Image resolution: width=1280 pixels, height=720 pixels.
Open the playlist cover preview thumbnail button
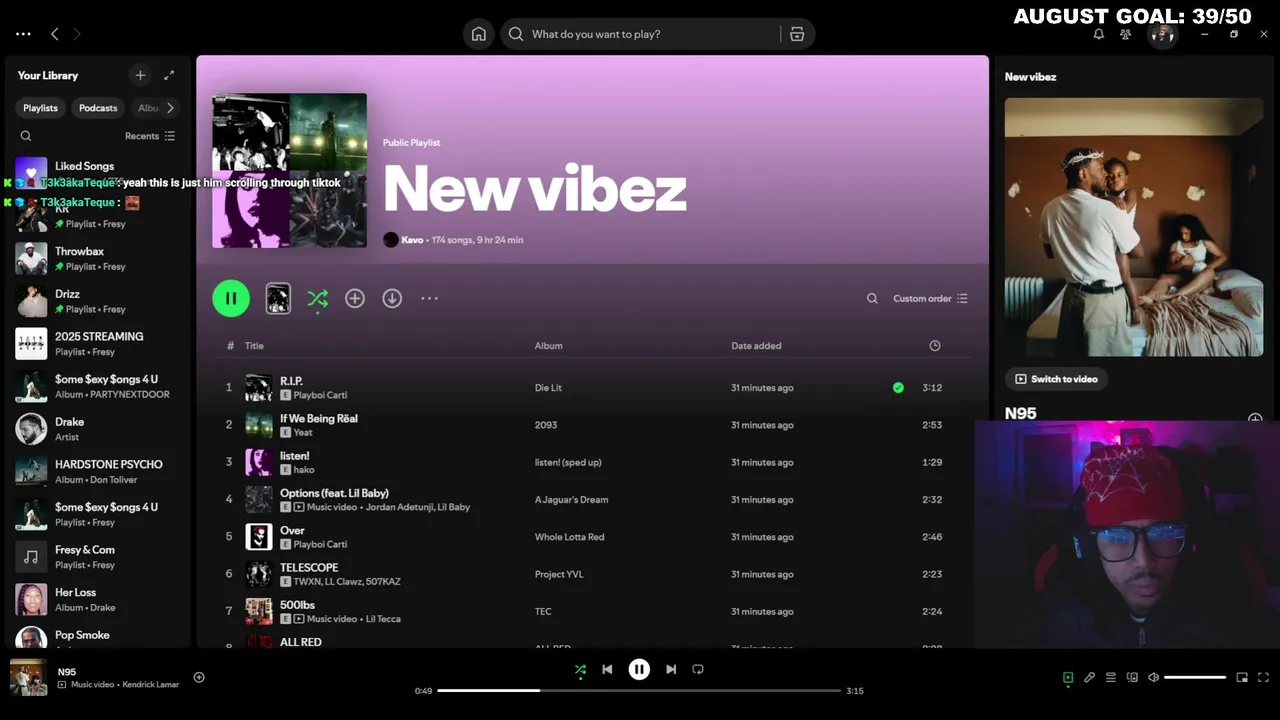tap(278, 298)
